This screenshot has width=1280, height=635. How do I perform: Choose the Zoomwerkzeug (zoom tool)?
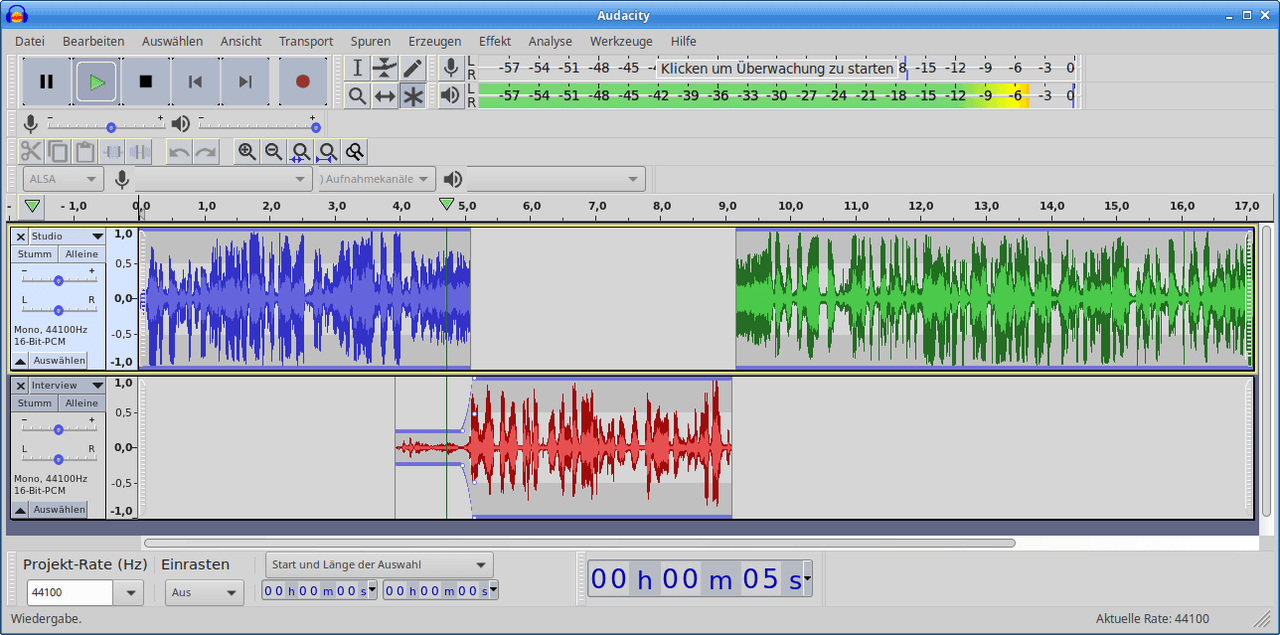pyautogui.click(x=355, y=95)
